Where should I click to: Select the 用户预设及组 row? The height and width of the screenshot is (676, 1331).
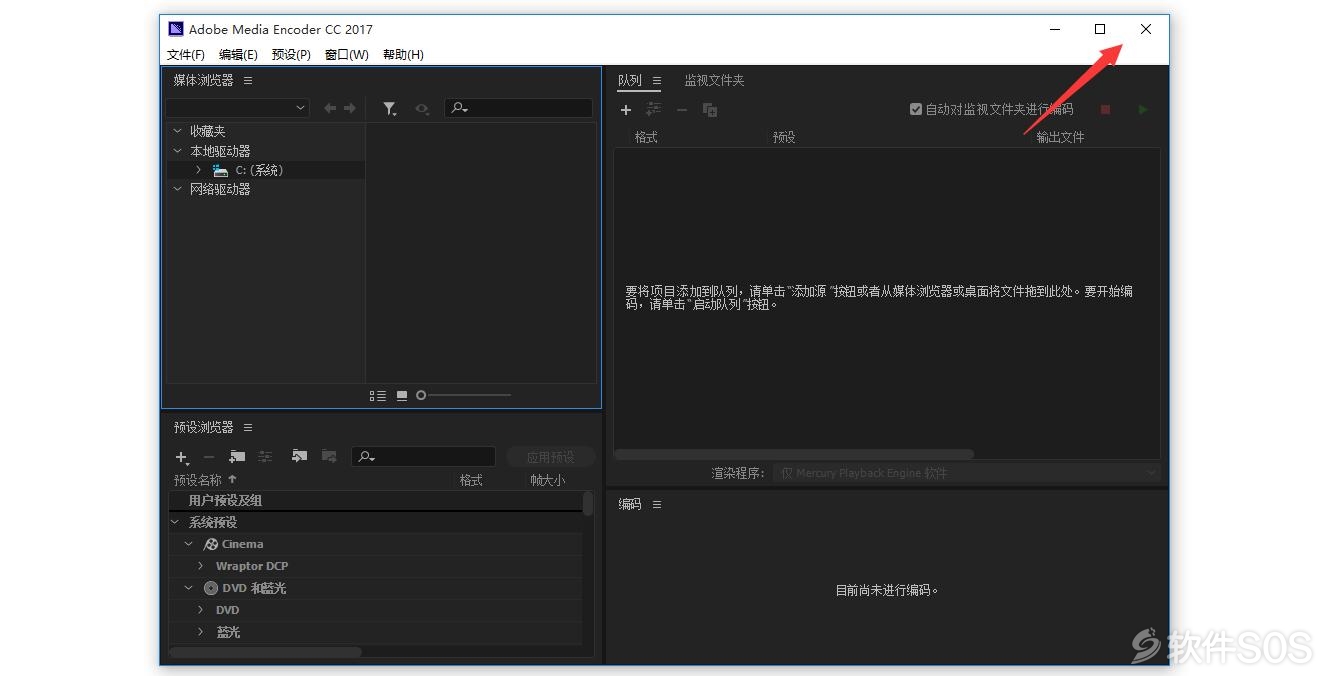pos(375,500)
